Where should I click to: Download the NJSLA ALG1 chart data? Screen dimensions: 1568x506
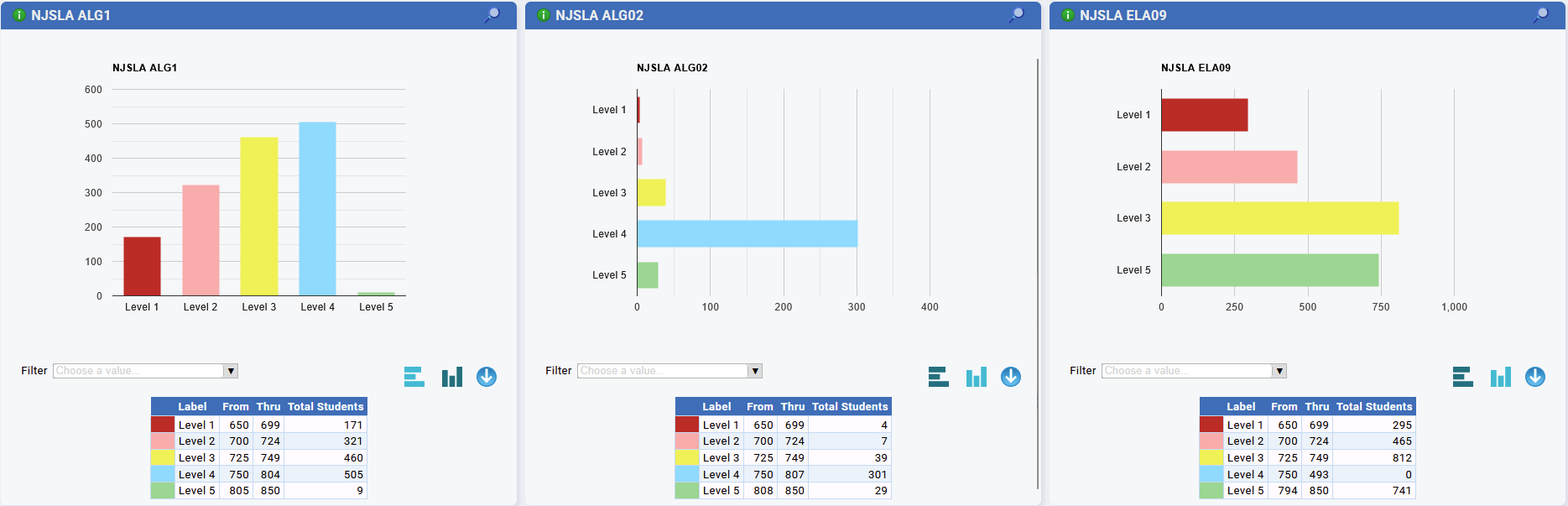pos(487,377)
